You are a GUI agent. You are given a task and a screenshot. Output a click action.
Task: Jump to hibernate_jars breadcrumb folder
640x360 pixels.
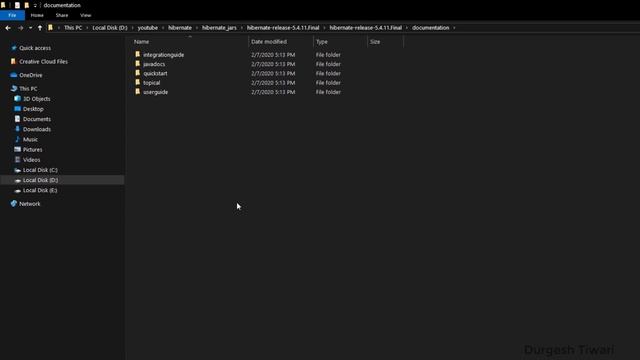click(x=219, y=28)
